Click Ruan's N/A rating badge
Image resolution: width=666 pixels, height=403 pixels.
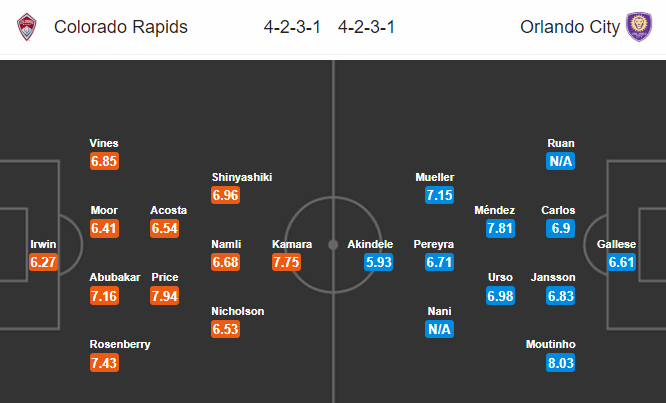[560, 161]
